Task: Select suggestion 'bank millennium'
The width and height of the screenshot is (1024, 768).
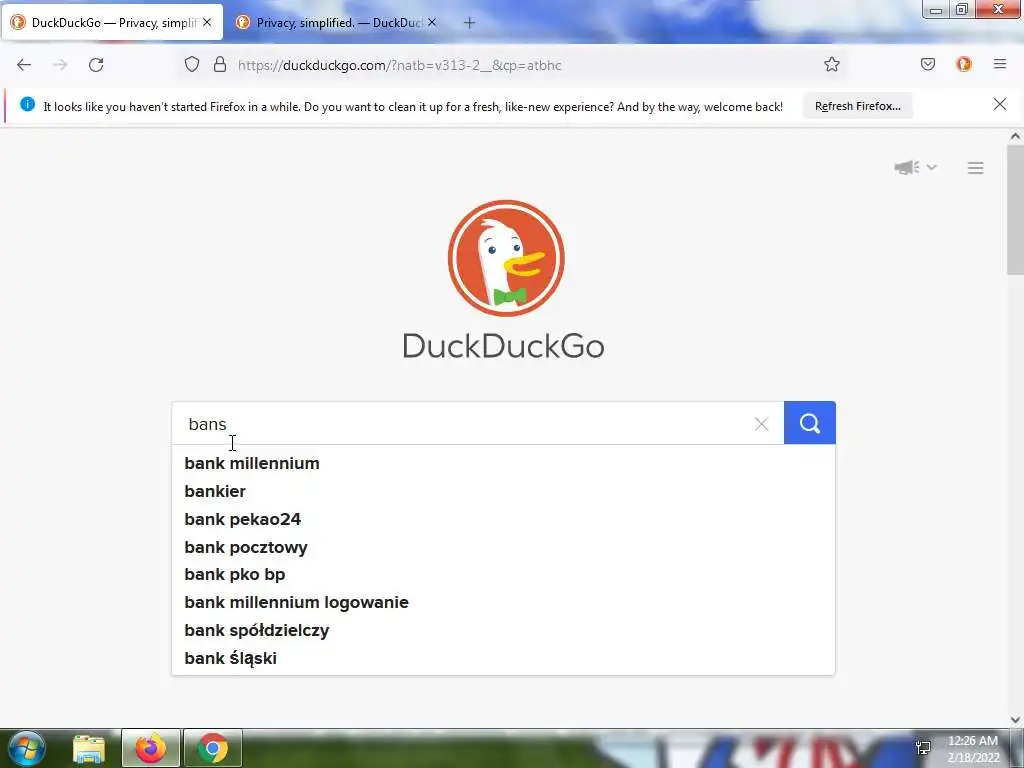Action: (503, 464)
